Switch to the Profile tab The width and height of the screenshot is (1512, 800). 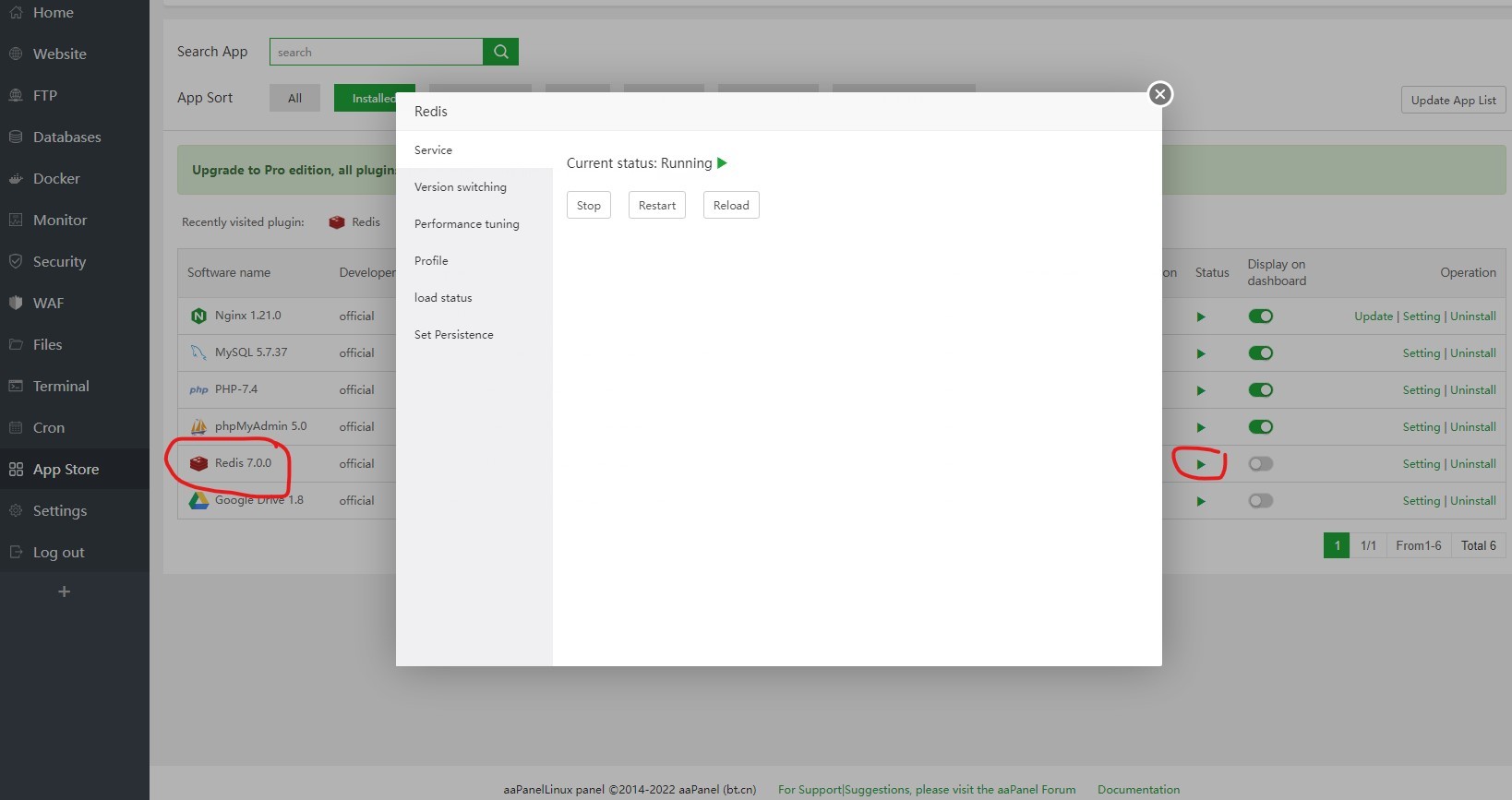pos(474,260)
